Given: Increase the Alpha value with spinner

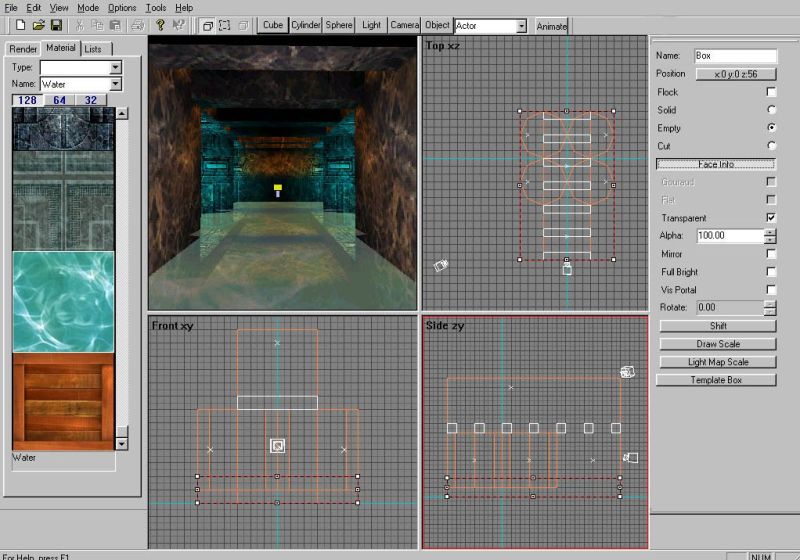Looking at the screenshot, I should pos(770,232).
